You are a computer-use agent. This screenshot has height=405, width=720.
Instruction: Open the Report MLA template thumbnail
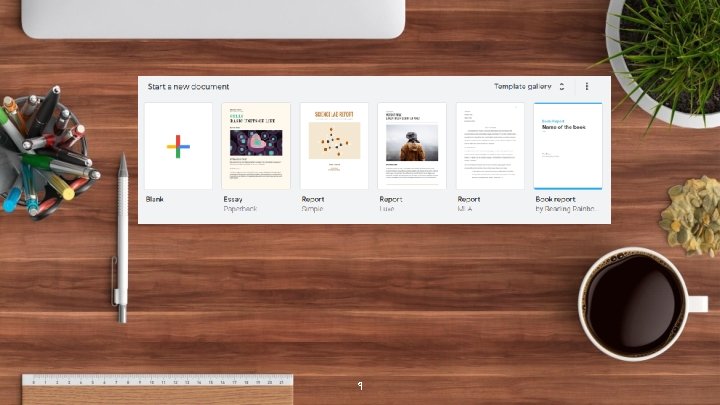click(x=490, y=146)
